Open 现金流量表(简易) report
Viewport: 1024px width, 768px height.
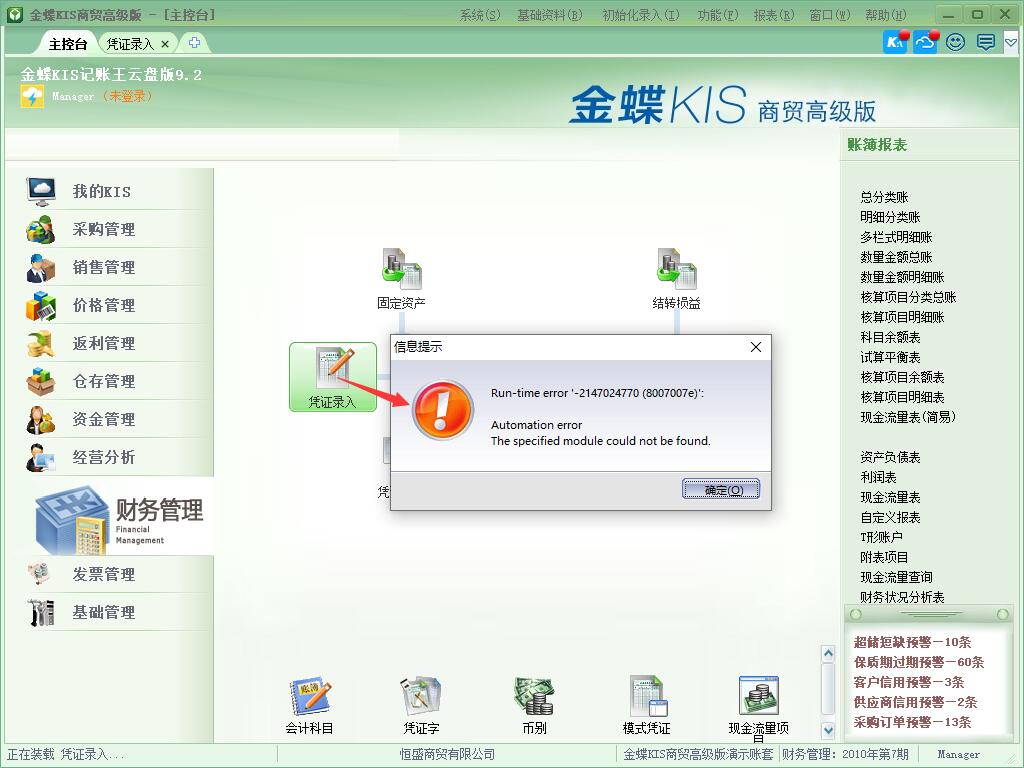908,417
